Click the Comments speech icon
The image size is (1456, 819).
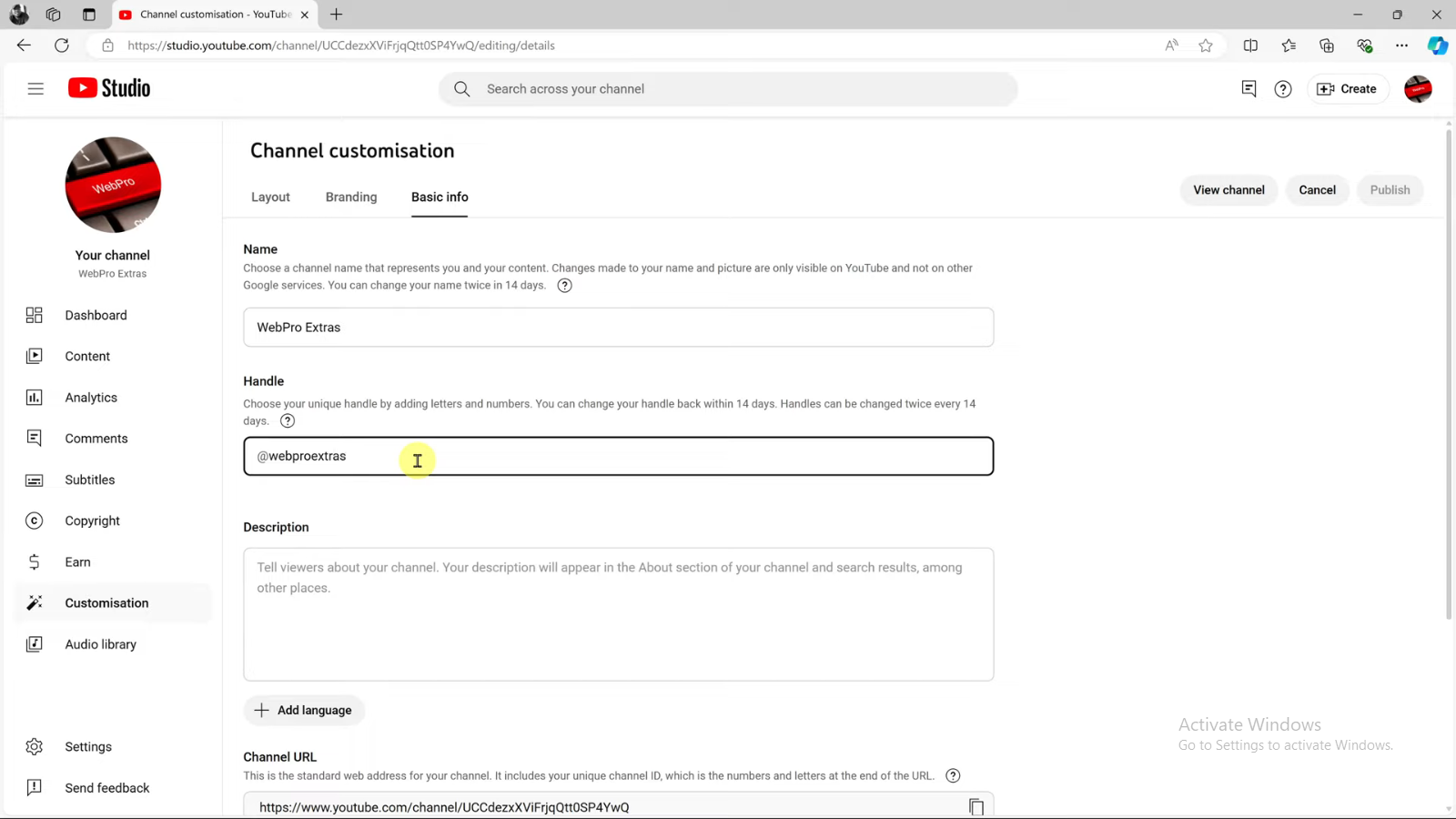tap(35, 439)
